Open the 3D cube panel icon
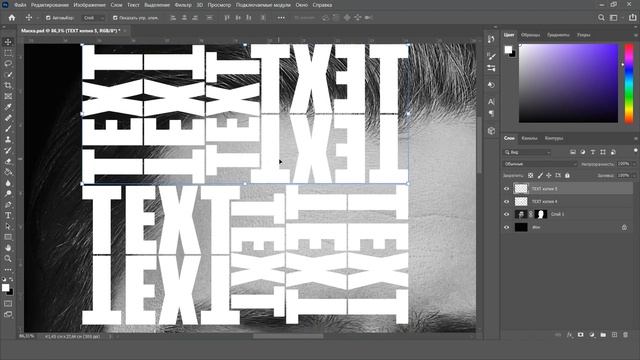The width and height of the screenshot is (640, 360). (491, 131)
